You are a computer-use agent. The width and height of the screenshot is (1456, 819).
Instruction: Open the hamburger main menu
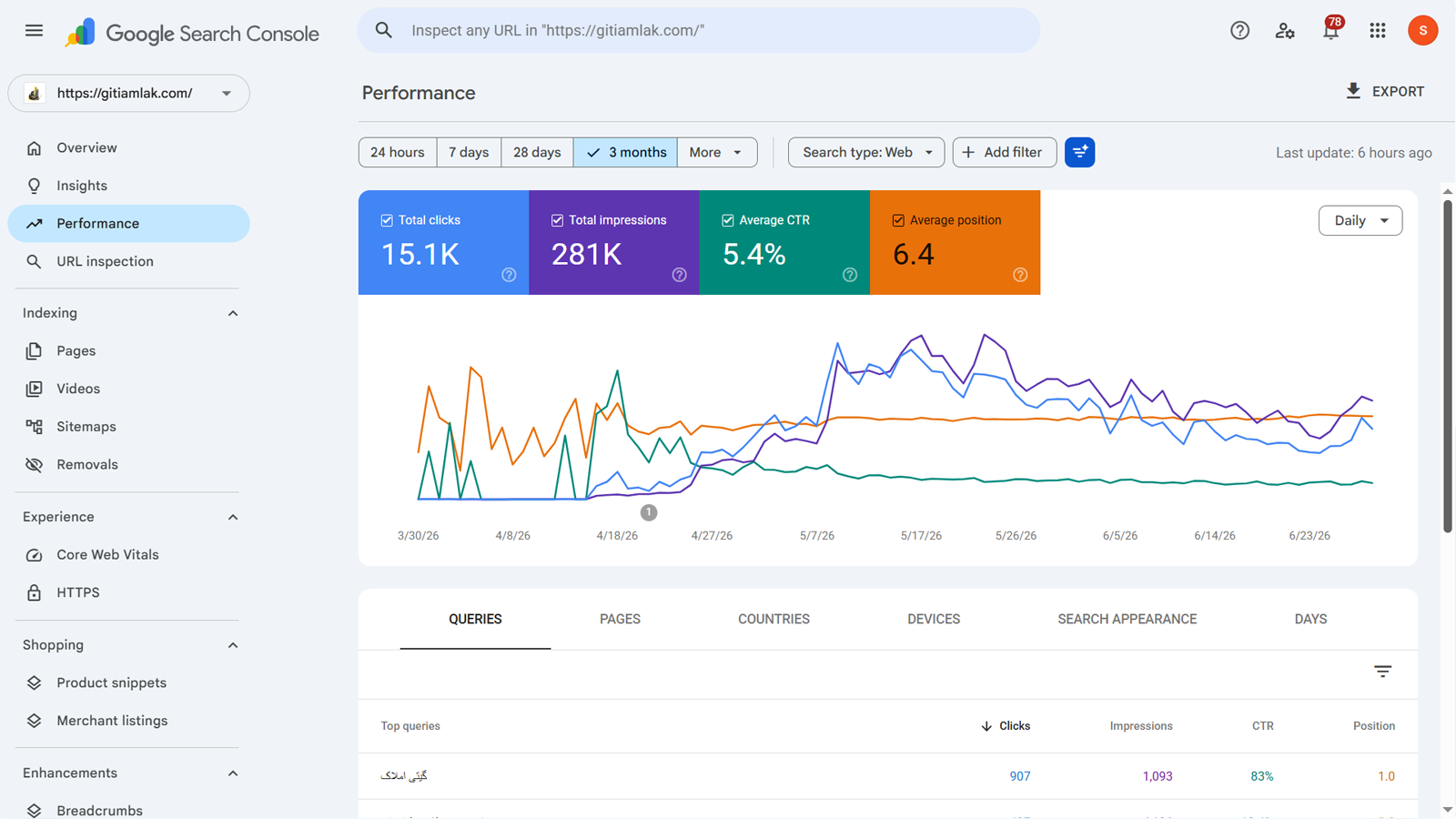click(34, 30)
